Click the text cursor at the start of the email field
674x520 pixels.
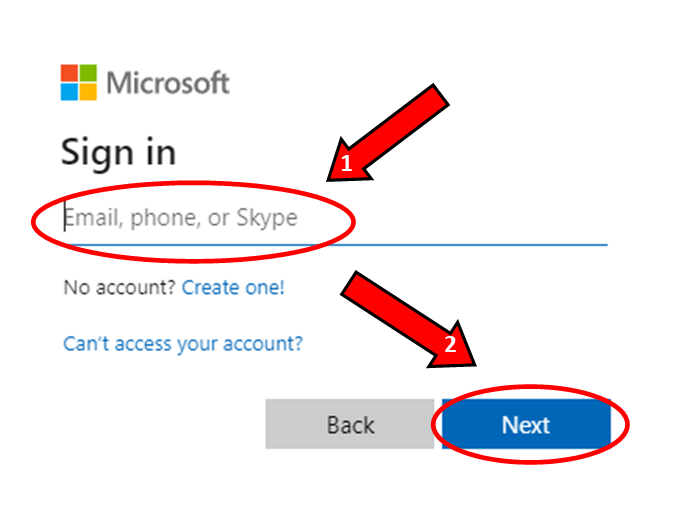click(x=65, y=217)
